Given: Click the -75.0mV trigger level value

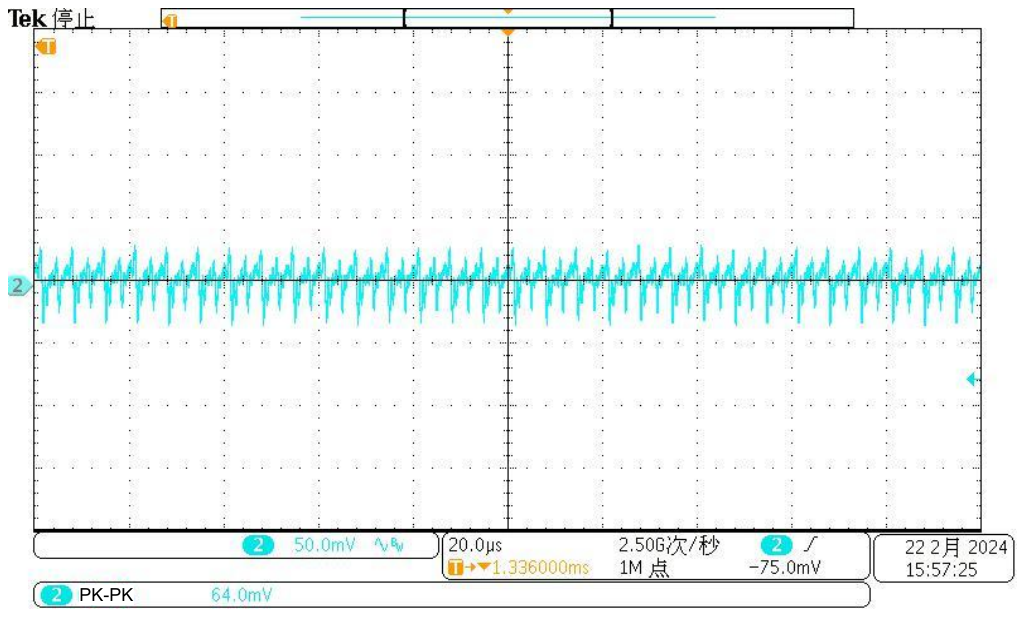Looking at the screenshot, I should pyautogui.click(x=785, y=567).
